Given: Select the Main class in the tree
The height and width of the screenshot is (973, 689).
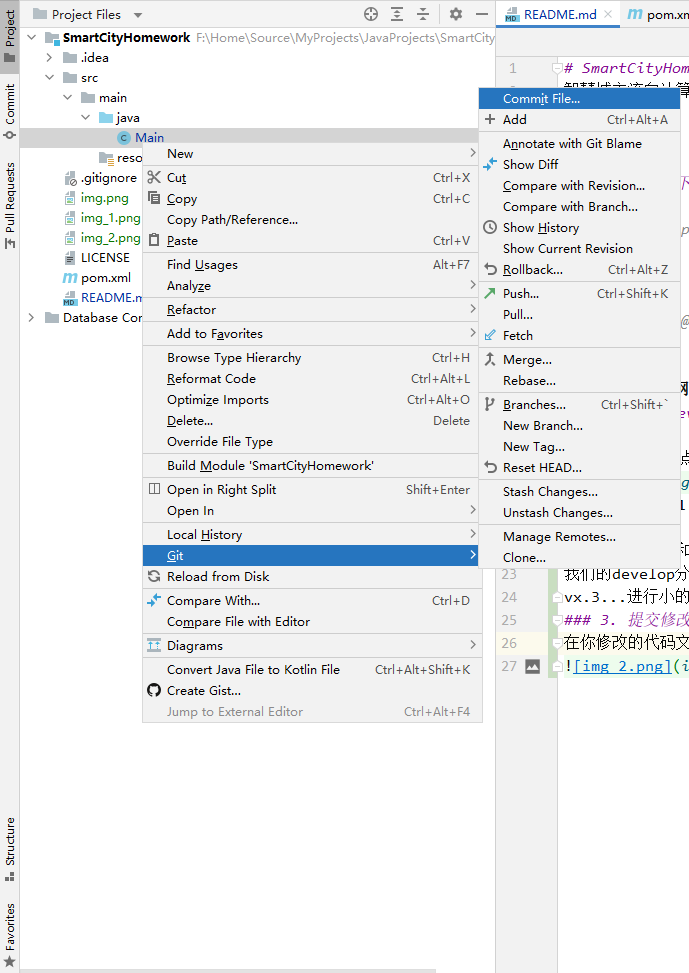Looking at the screenshot, I should (x=149, y=138).
